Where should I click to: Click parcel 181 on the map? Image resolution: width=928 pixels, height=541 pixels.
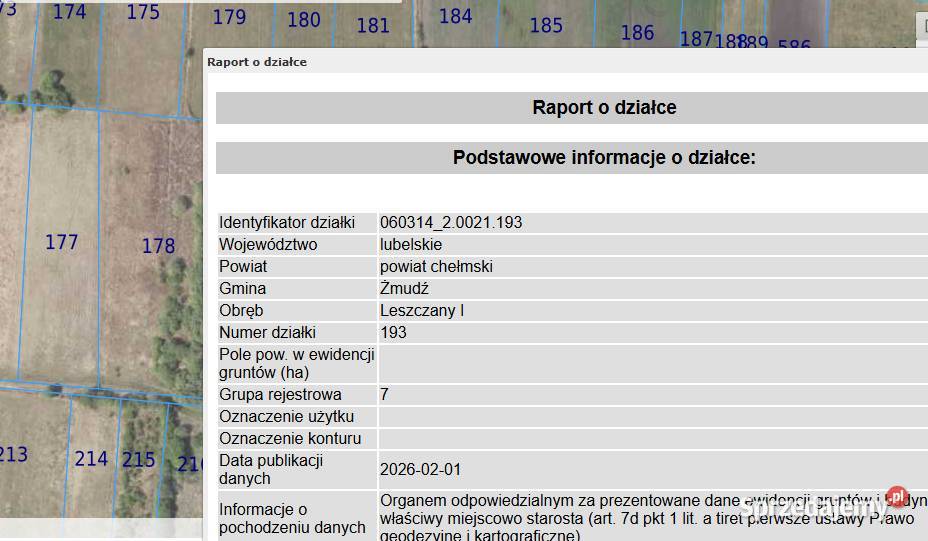[373, 25]
